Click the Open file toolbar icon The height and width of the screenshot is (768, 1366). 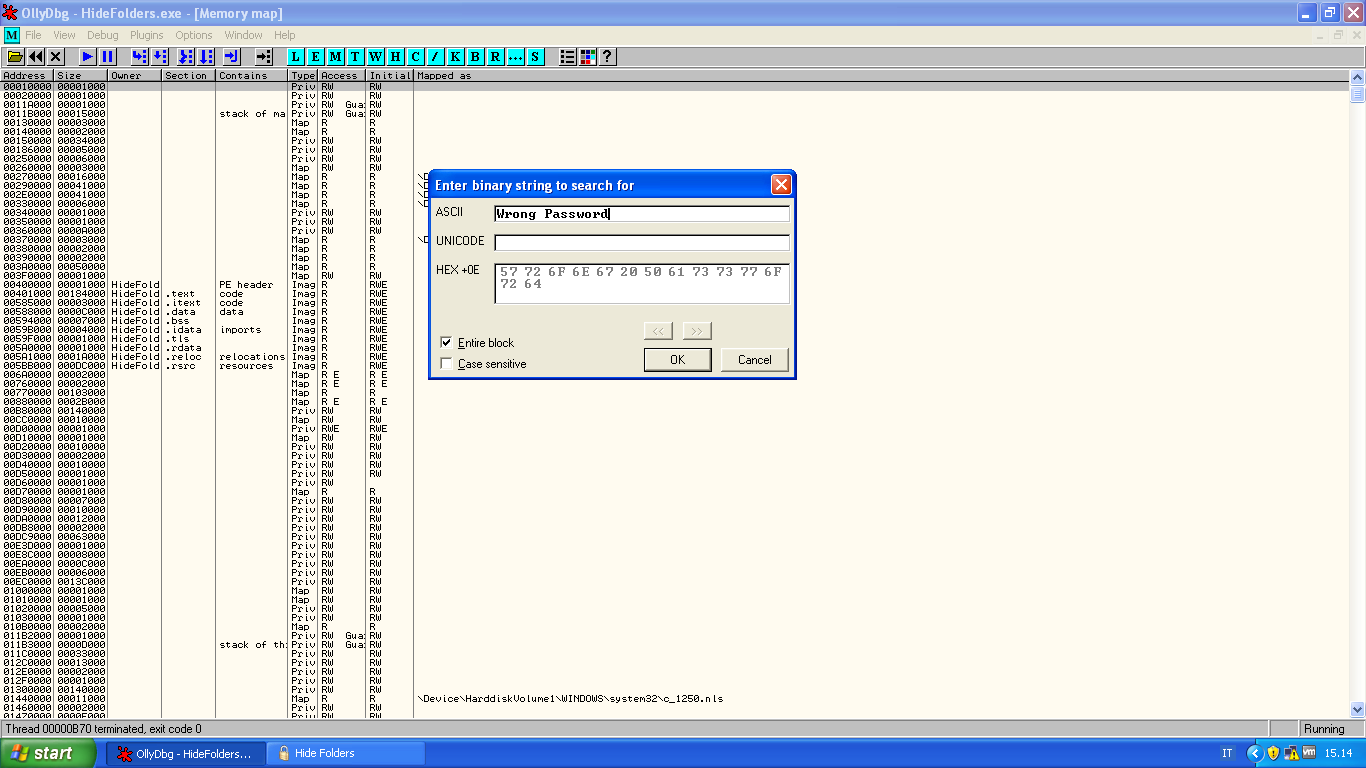[15, 57]
